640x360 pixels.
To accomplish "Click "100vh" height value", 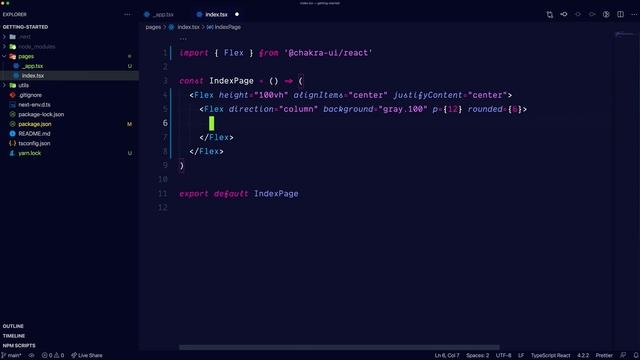I will (x=271, y=95).
